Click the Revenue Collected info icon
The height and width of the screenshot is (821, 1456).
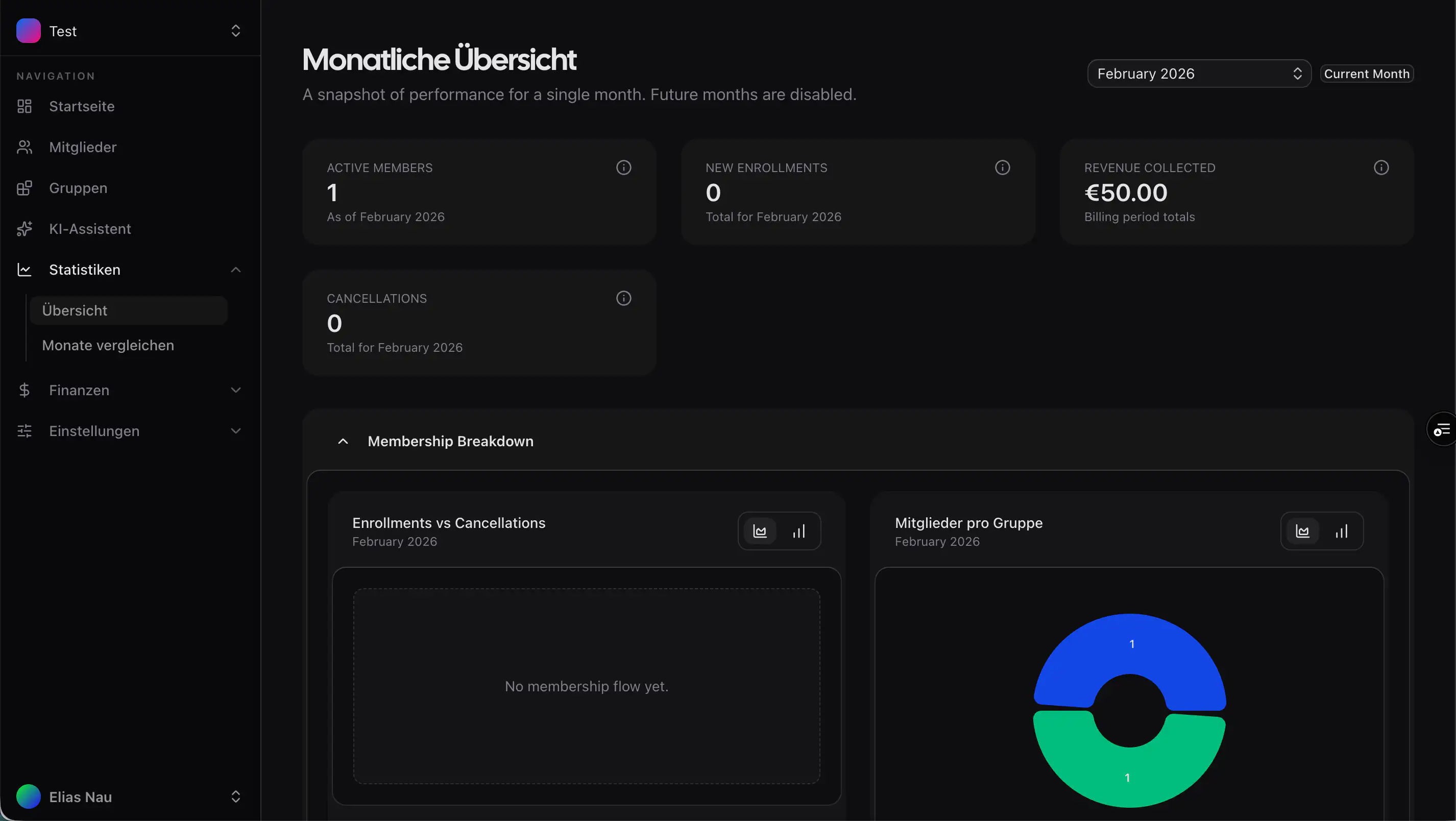click(1381, 167)
